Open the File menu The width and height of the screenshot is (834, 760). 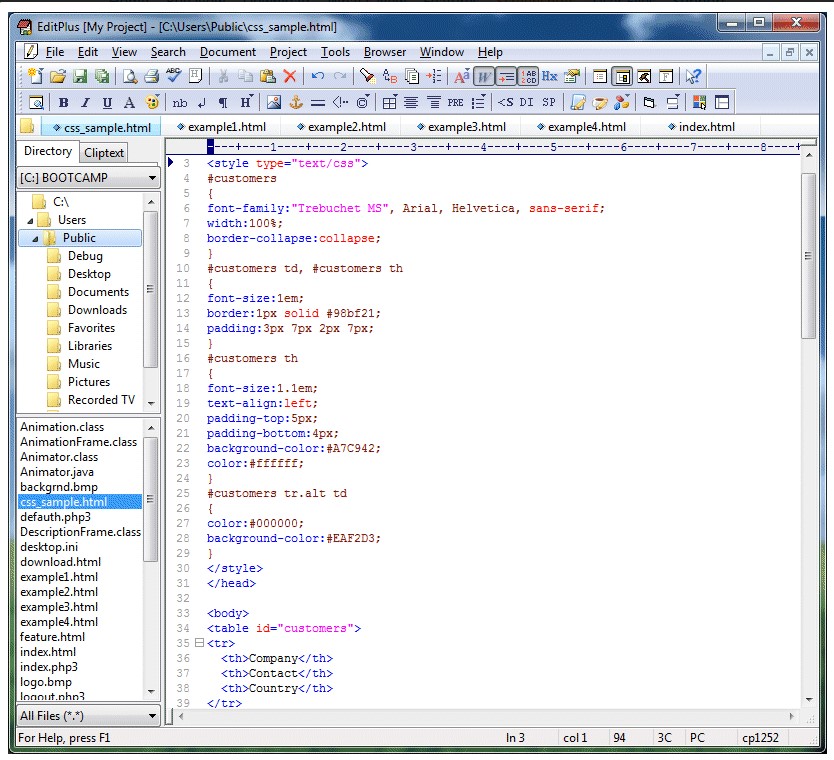coord(55,52)
